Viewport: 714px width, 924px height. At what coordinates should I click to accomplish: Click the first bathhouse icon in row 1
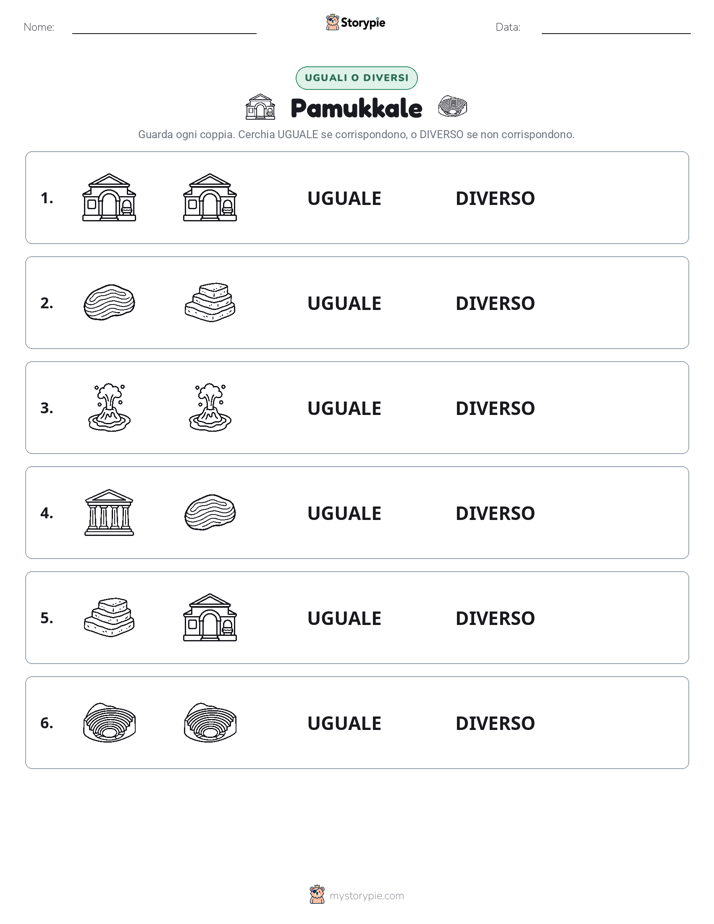[109, 197]
